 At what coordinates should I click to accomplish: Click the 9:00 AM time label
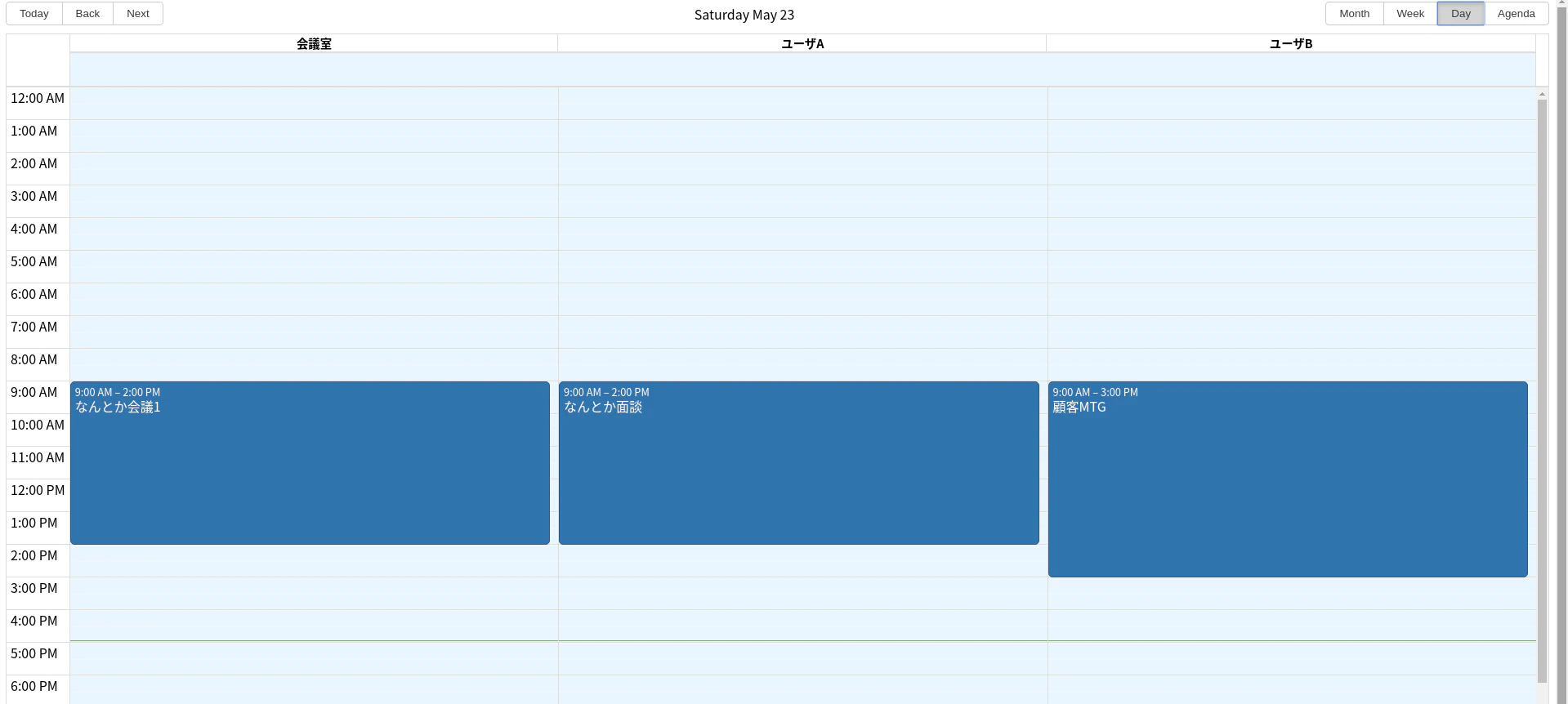tap(34, 393)
